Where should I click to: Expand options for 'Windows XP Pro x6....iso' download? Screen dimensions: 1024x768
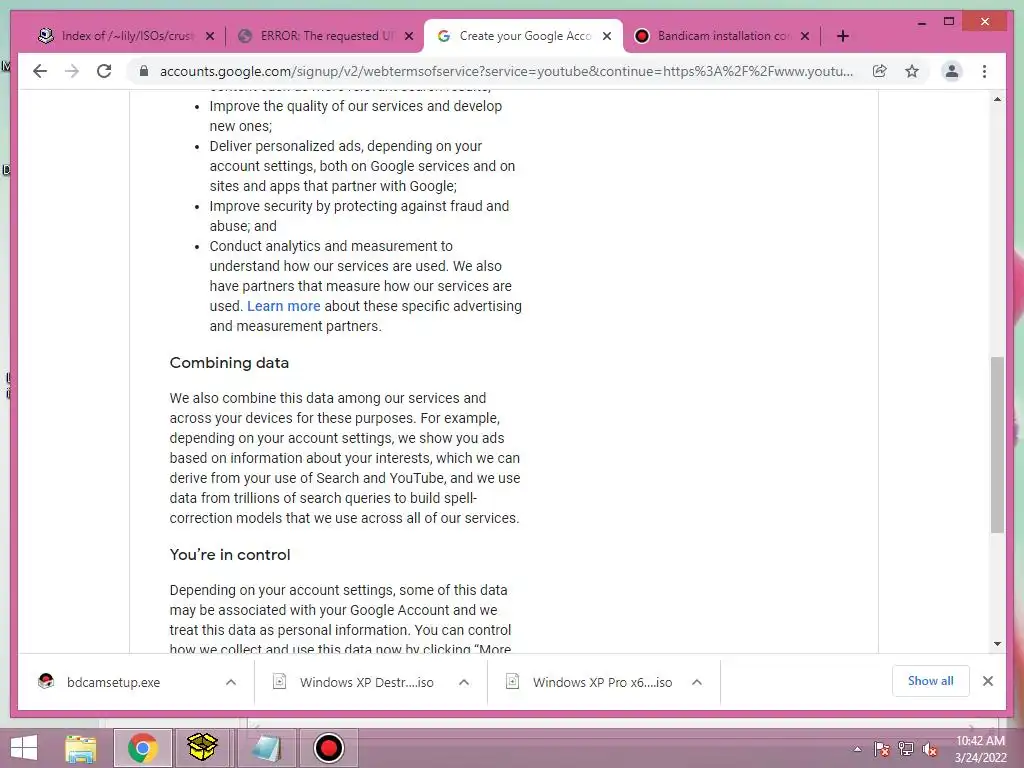697,682
